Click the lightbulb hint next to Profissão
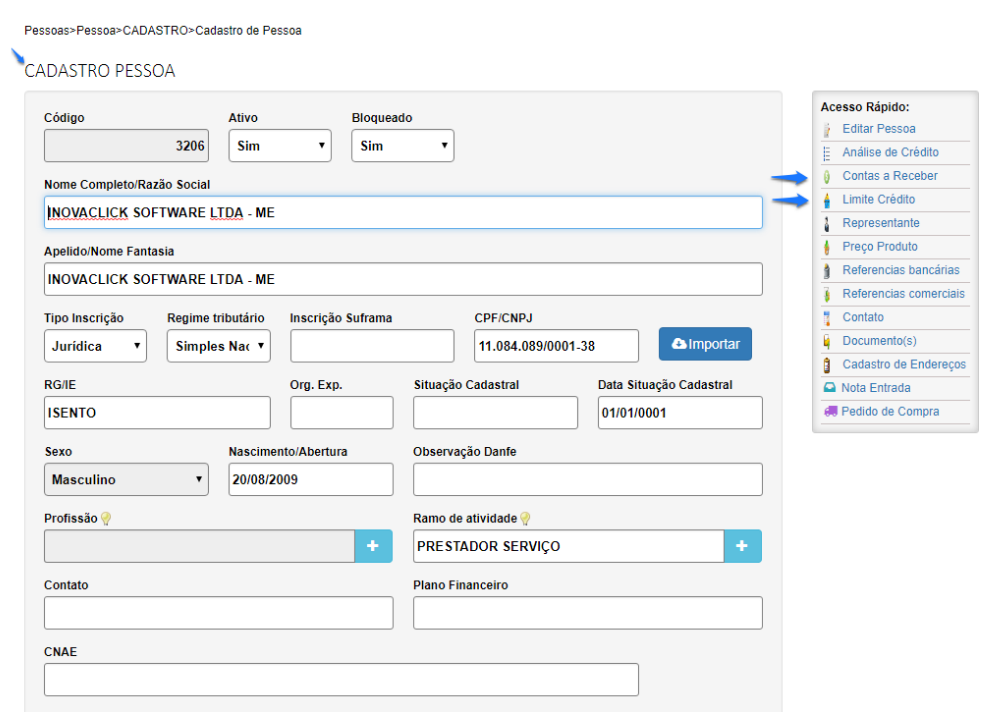This screenshot has height=722, width=1001. point(105,518)
